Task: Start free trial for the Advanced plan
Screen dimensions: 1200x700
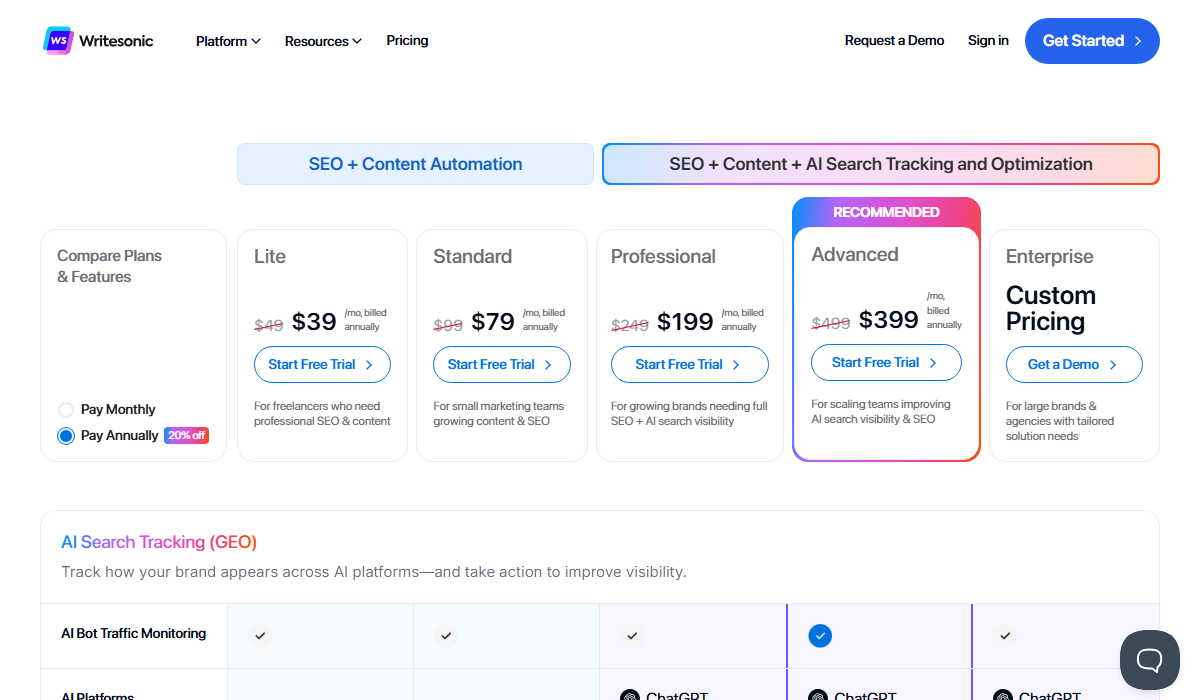Action: (885, 363)
